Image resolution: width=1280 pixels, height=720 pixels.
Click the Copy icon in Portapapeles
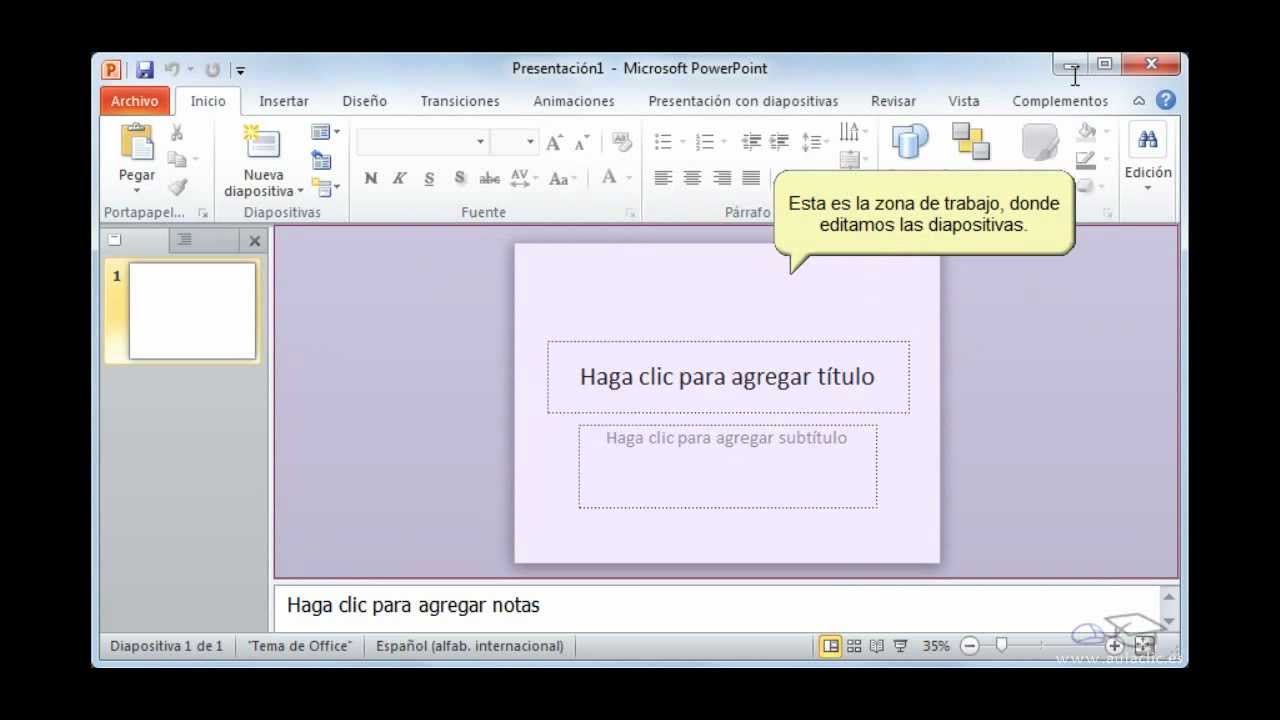(x=177, y=159)
